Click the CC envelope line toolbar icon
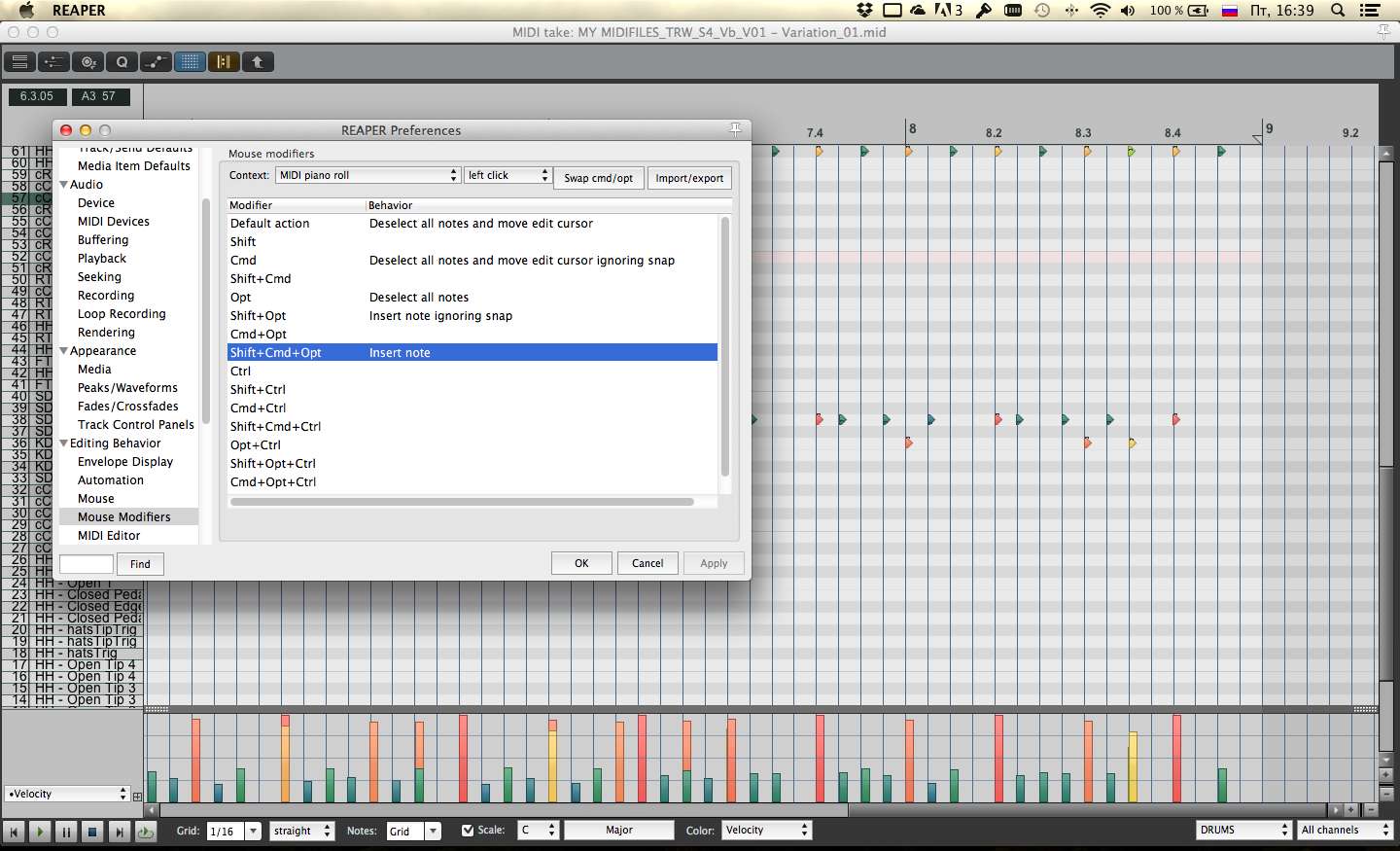Image resolution: width=1400 pixels, height=851 pixels. point(156,62)
